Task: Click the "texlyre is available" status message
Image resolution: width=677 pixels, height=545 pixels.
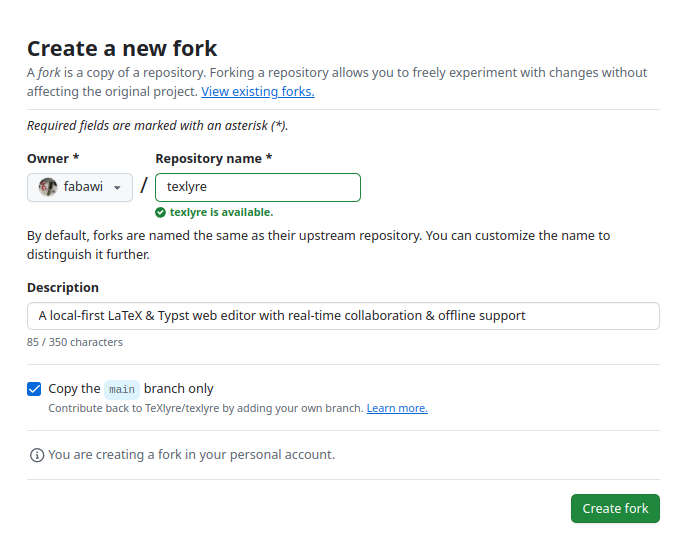Action: tap(221, 212)
